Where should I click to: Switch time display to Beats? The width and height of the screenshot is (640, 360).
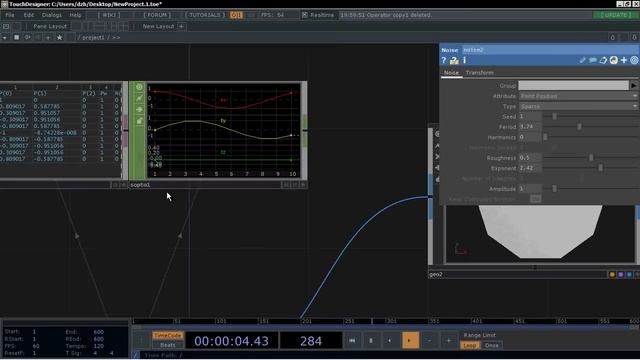[167, 345]
